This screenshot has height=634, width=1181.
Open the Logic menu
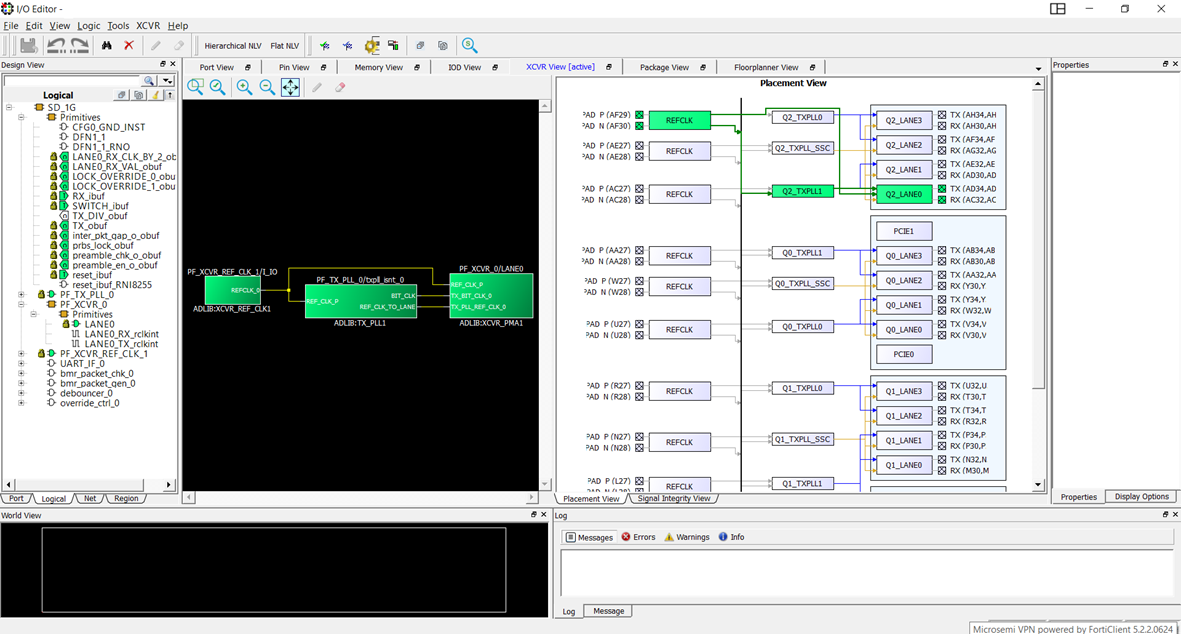coord(89,25)
